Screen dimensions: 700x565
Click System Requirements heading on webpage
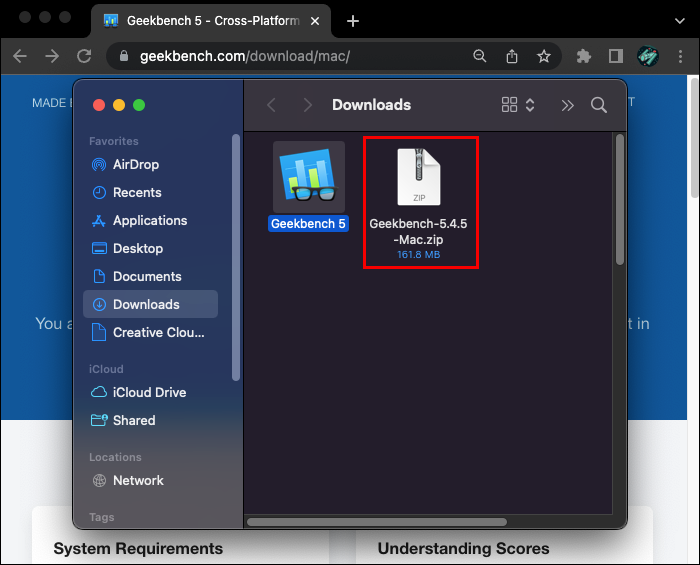(138, 548)
